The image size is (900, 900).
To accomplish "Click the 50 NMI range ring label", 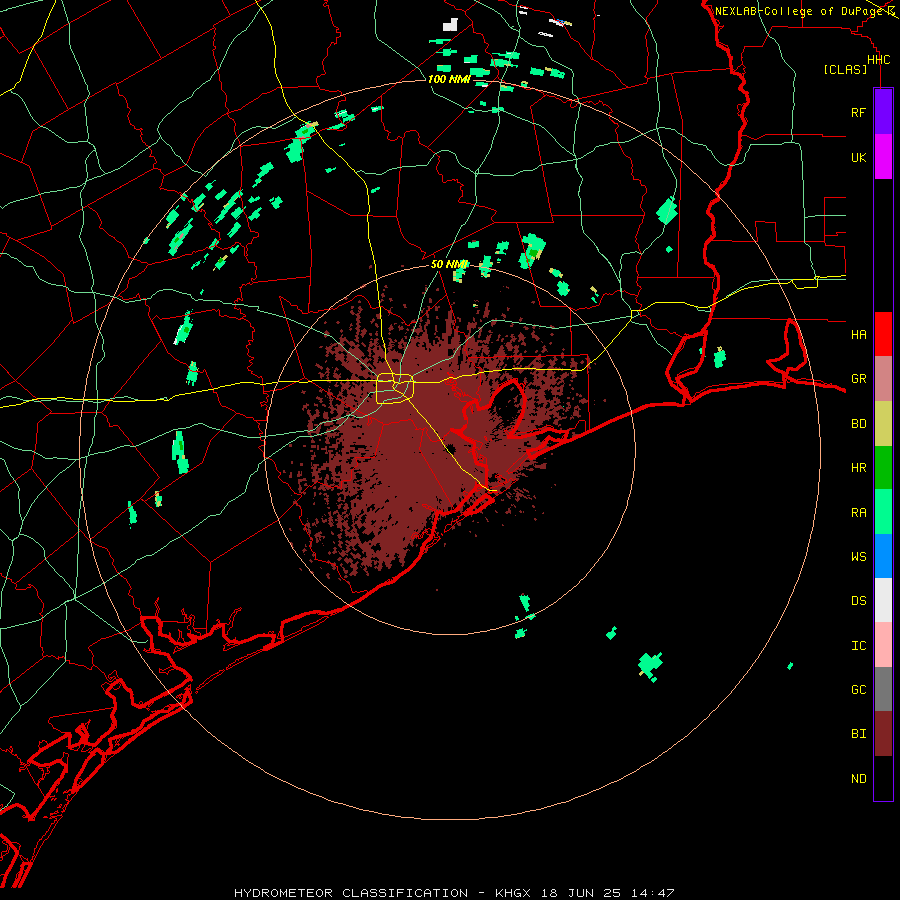I will tap(449, 264).
